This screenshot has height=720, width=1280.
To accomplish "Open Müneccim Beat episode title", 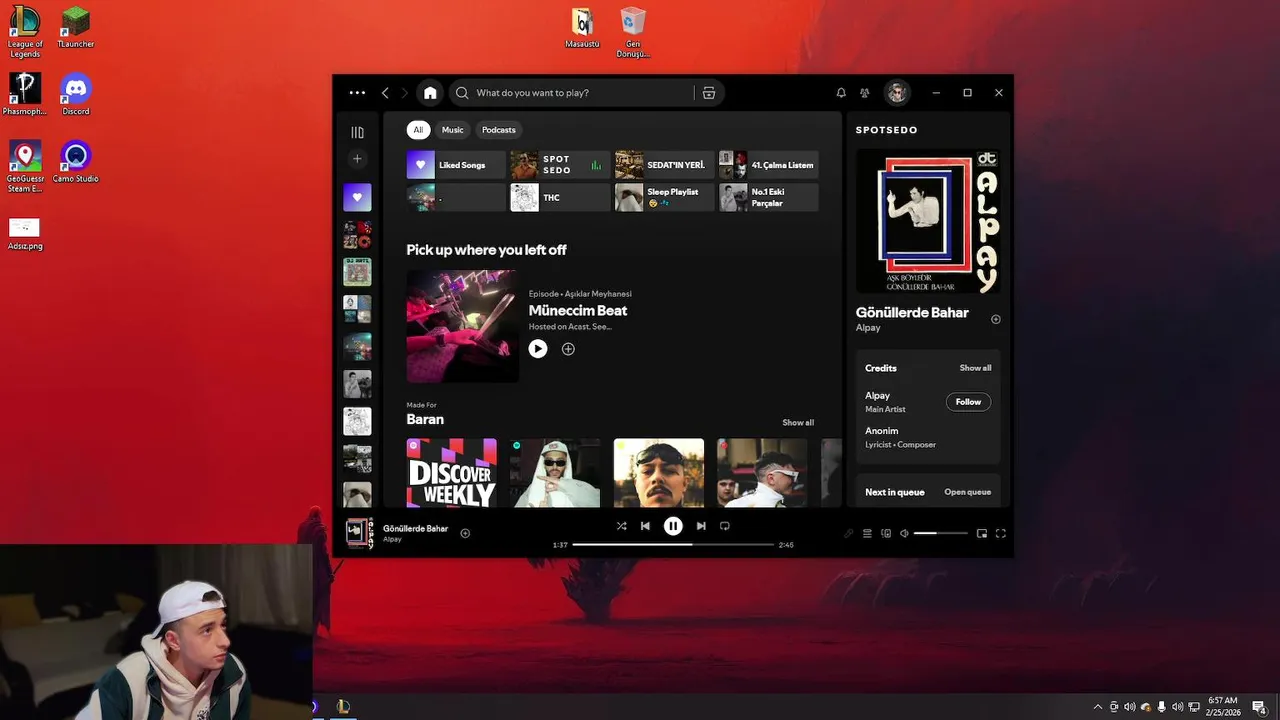I will [578, 311].
